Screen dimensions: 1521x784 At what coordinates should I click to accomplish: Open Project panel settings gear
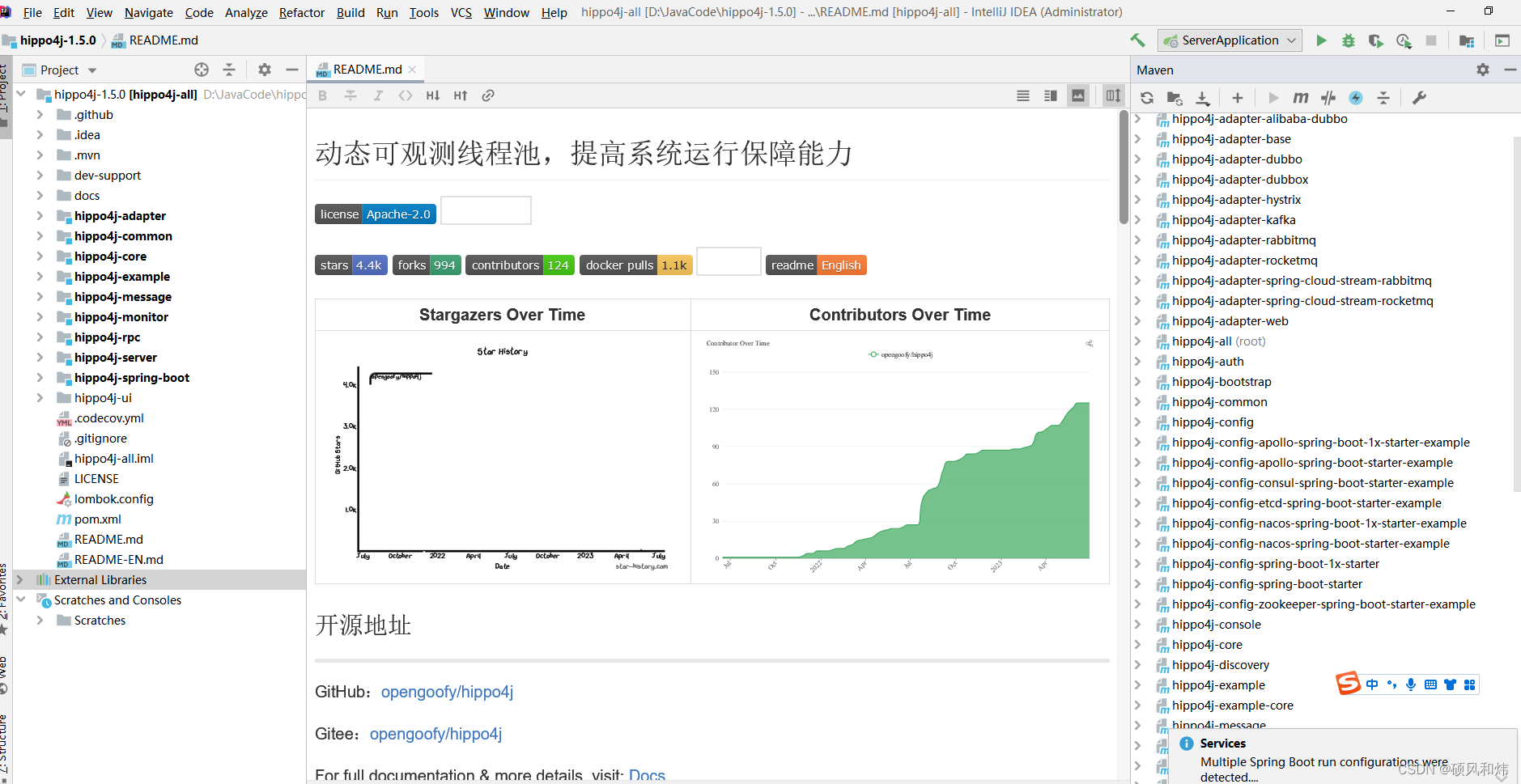click(x=265, y=70)
